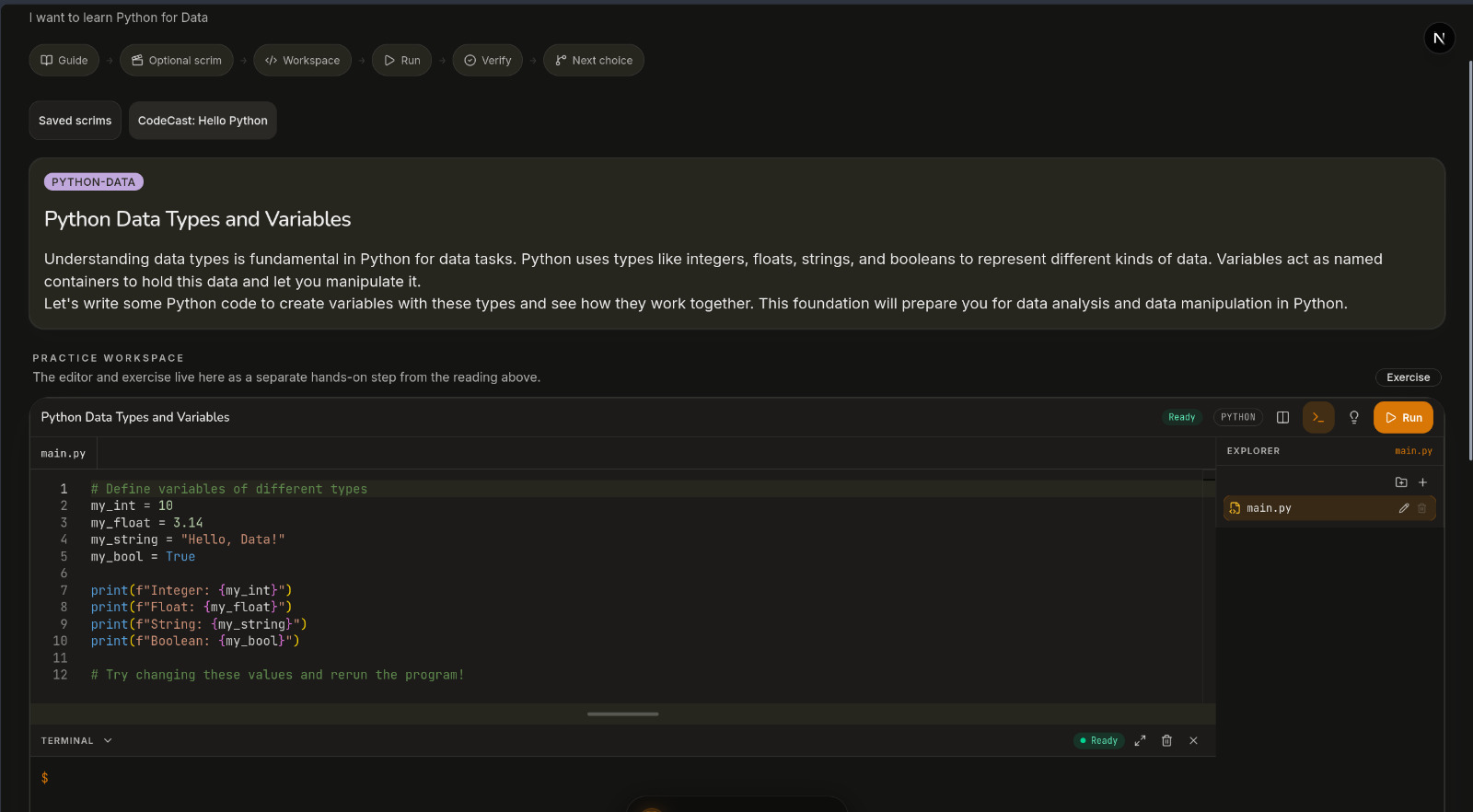Click the line 12 comment about changing values

coord(277,676)
